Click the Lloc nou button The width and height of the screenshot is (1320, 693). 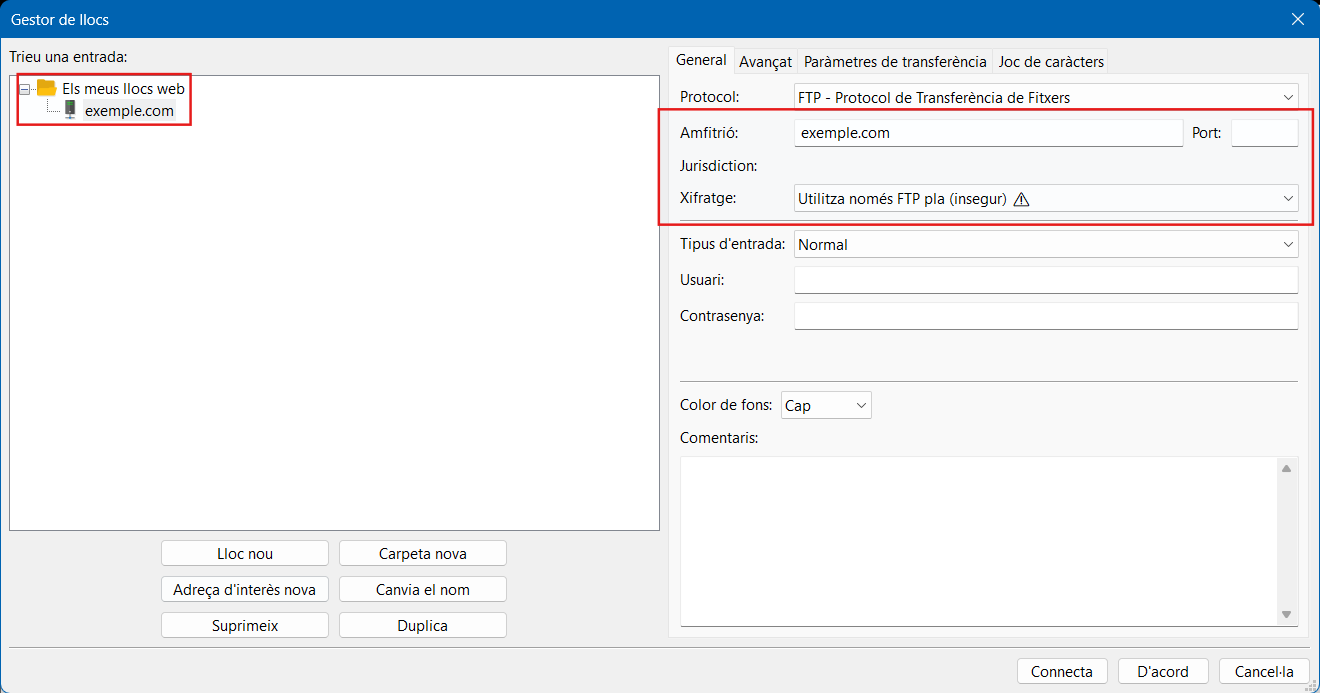pyautogui.click(x=245, y=553)
